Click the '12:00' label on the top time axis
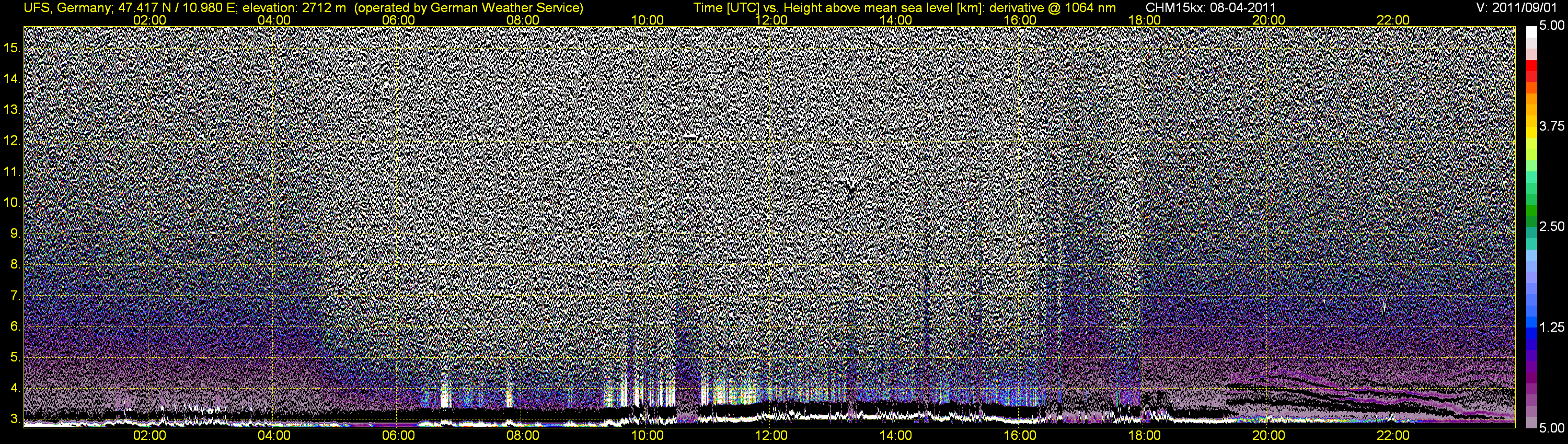 point(771,20)
